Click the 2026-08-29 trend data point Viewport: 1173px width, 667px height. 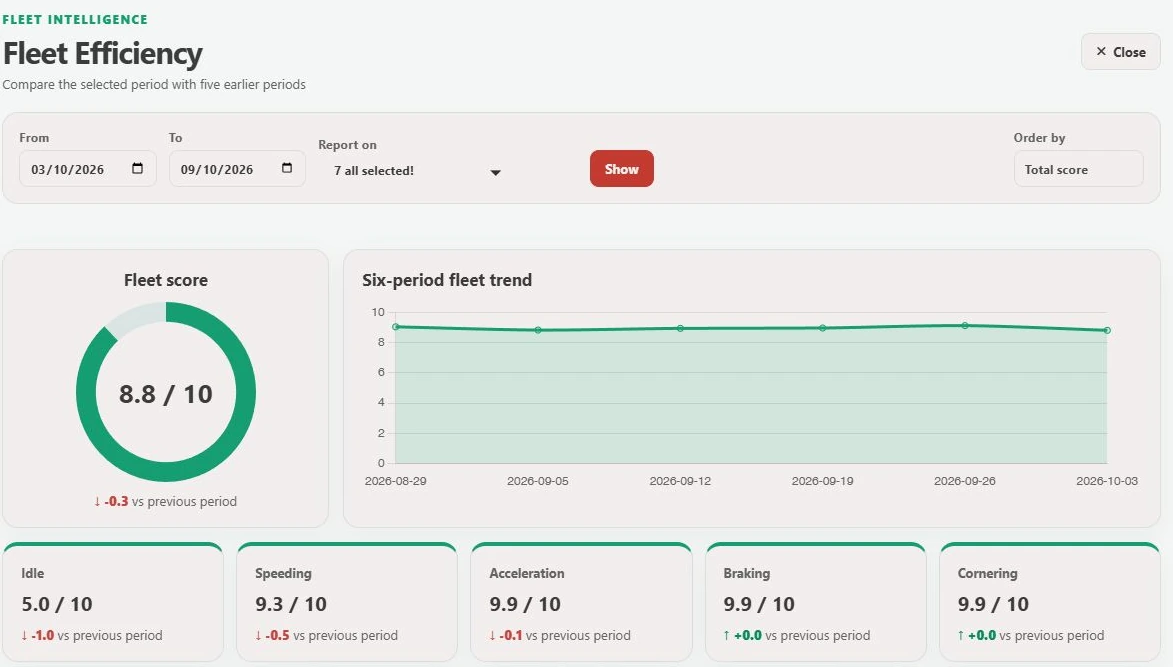(x=396, y=327)
